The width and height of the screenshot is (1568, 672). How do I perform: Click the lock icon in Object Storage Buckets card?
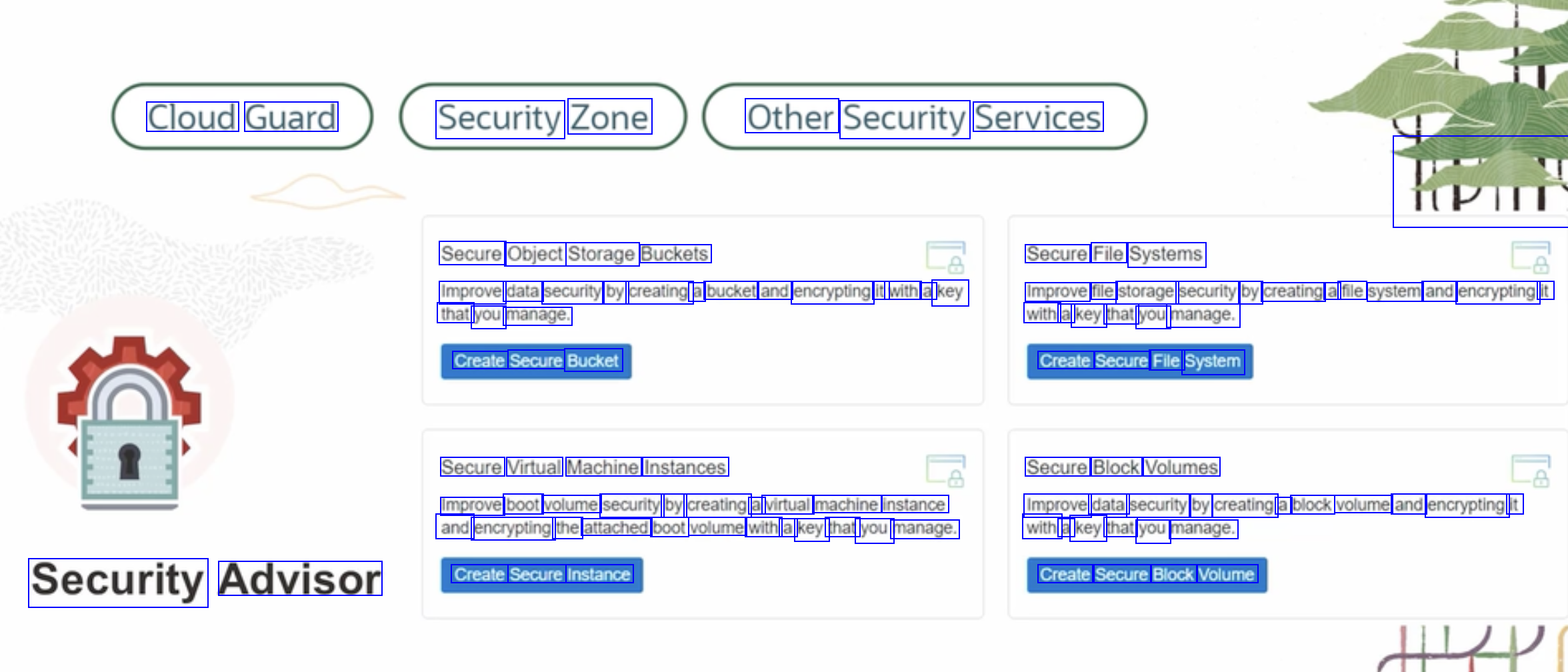946,257
